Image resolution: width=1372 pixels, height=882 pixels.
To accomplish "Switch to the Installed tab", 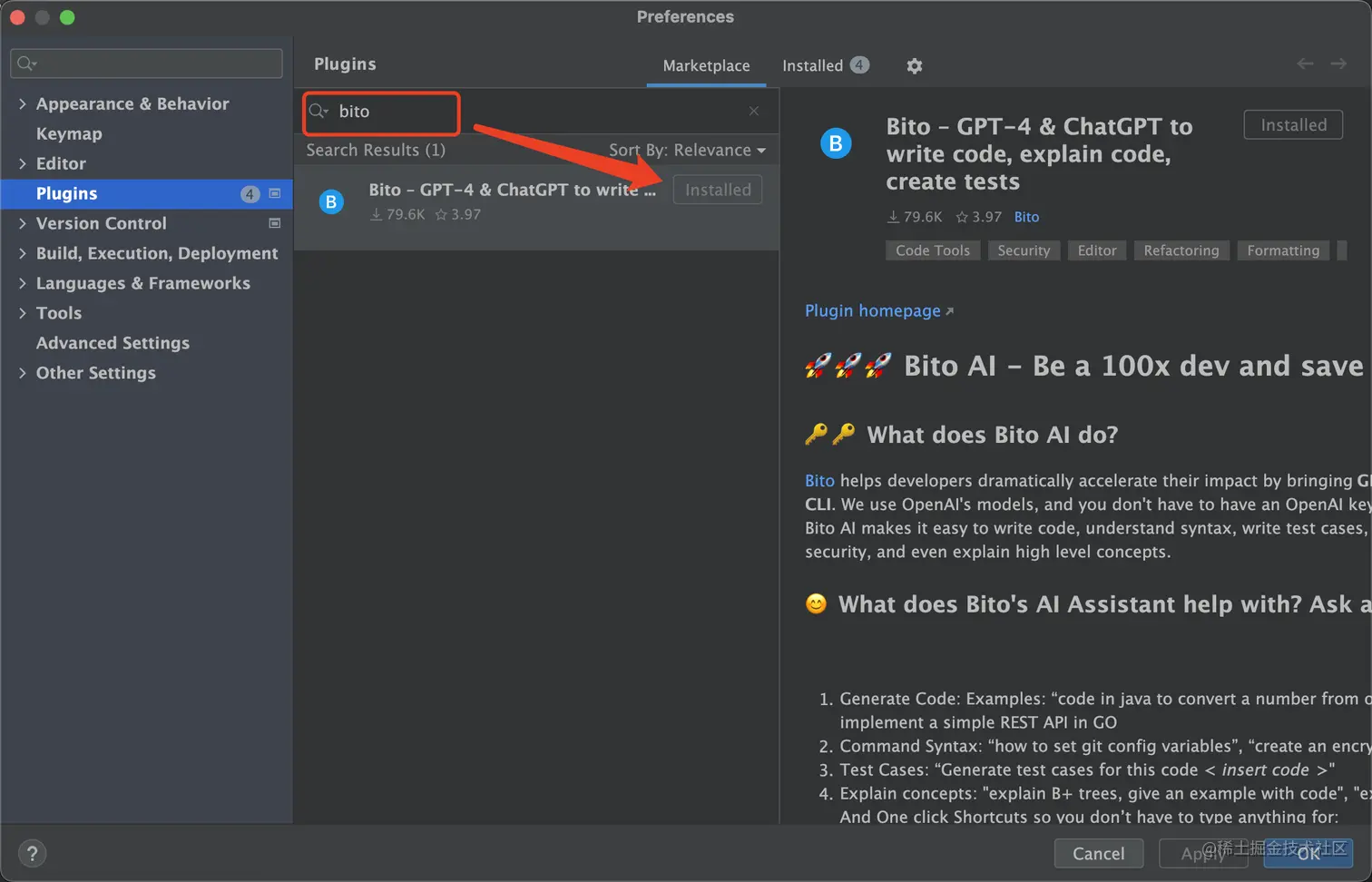I will 825,65.
